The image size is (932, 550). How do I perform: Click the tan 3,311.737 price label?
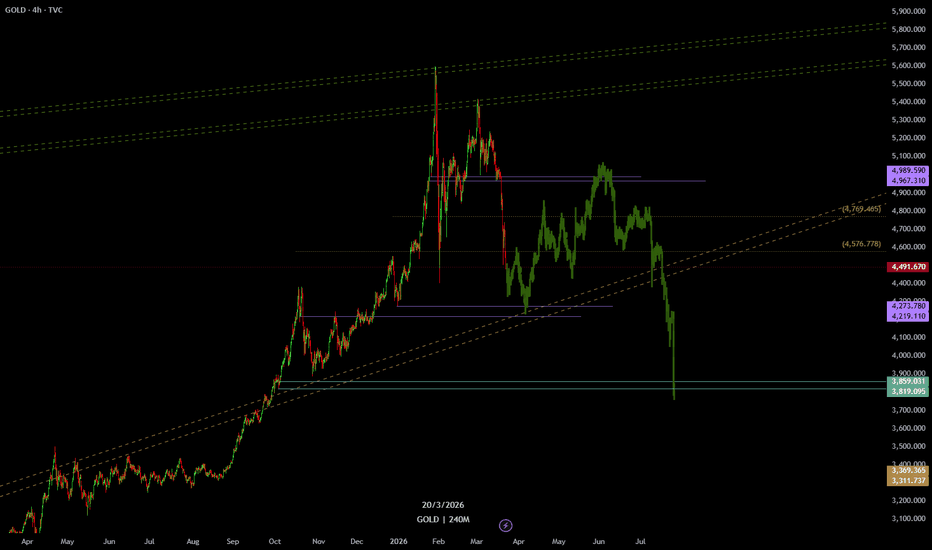point(908,481)
